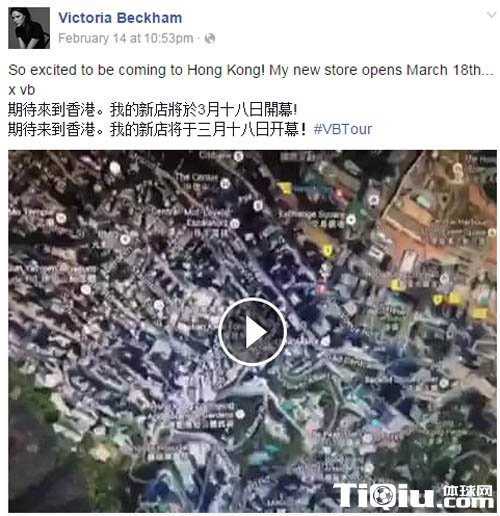Click the Mo Temple map marker
Image resolution: width=500 pixels, height=516 pixels.
[x=61, y=218]
